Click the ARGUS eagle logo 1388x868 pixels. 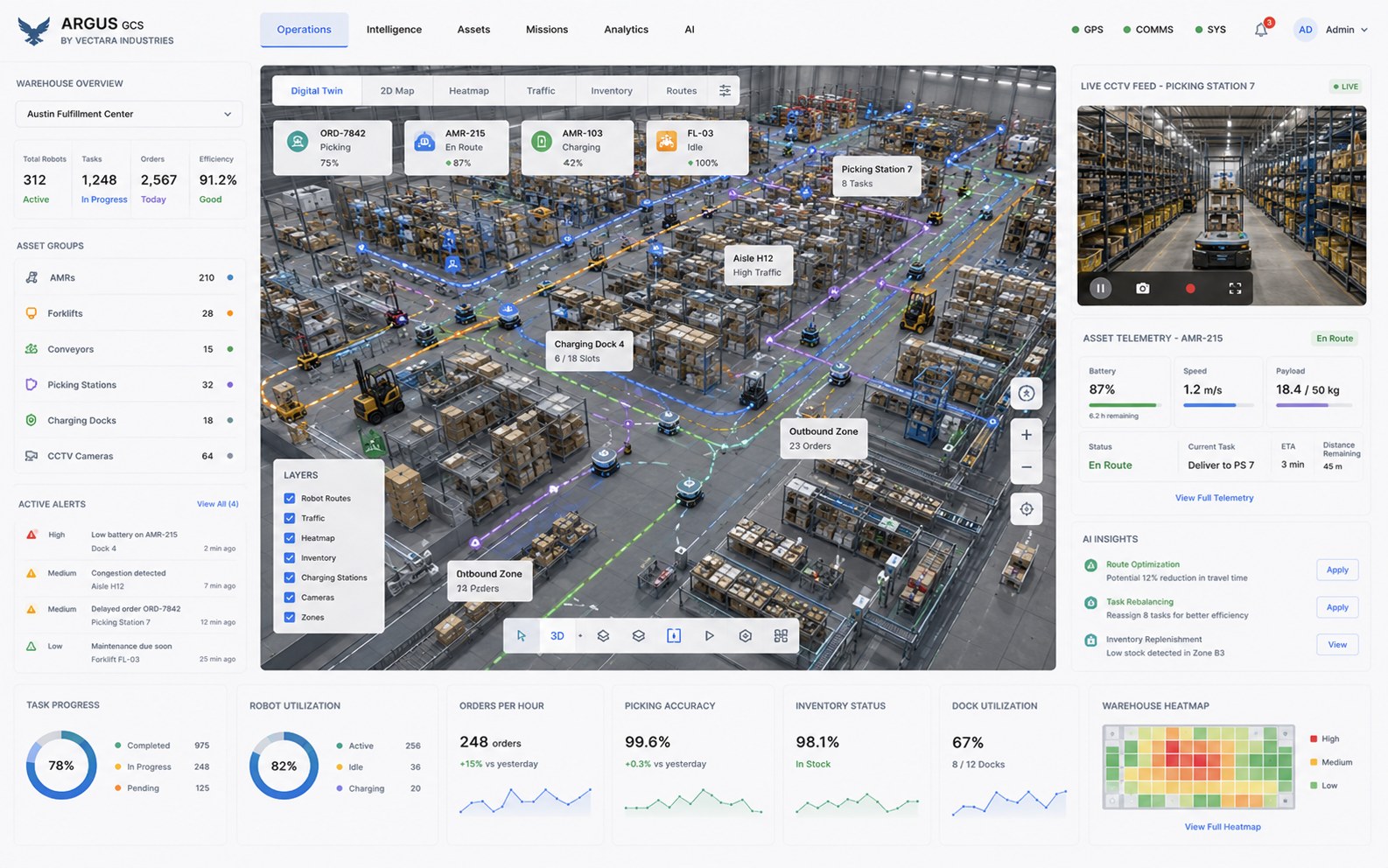(x=34, y=31)
